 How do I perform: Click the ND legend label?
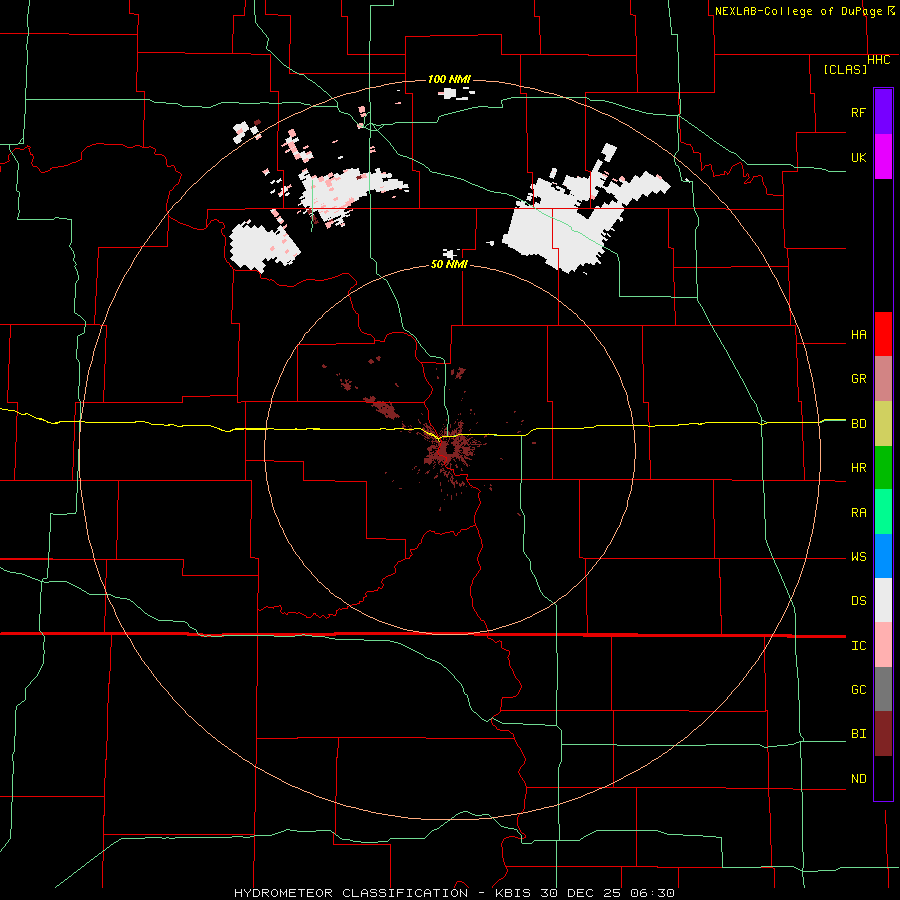[858, 779]
